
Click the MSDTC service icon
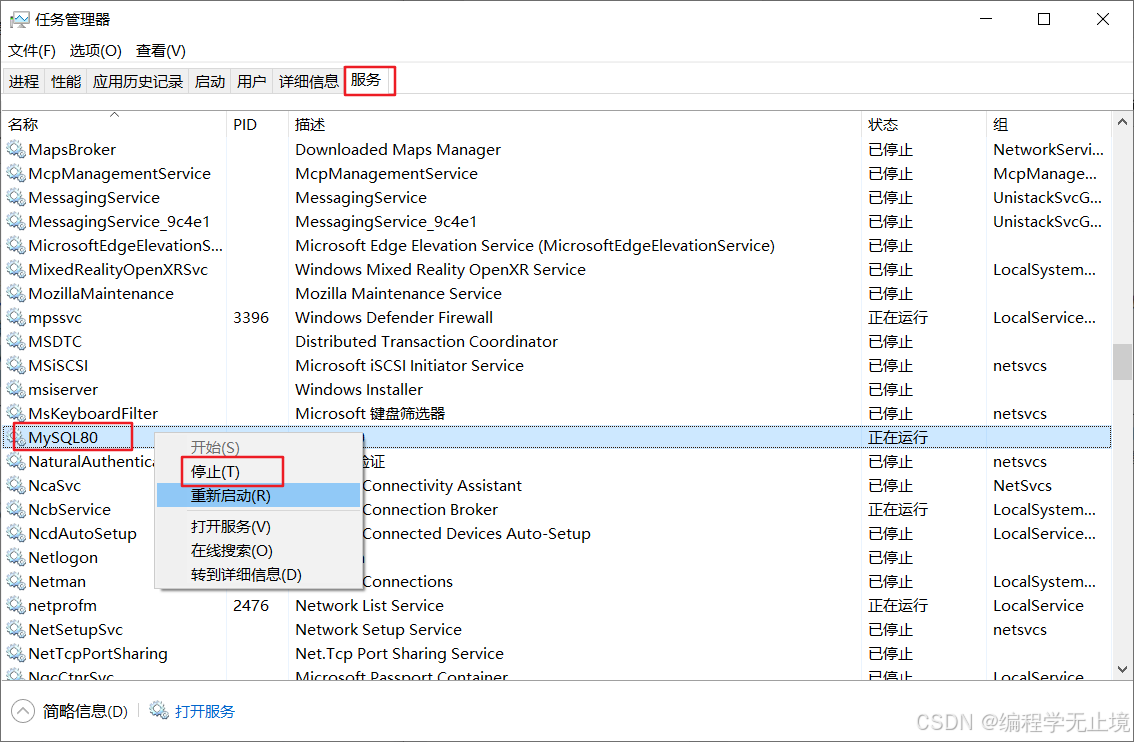coord(16,341)
